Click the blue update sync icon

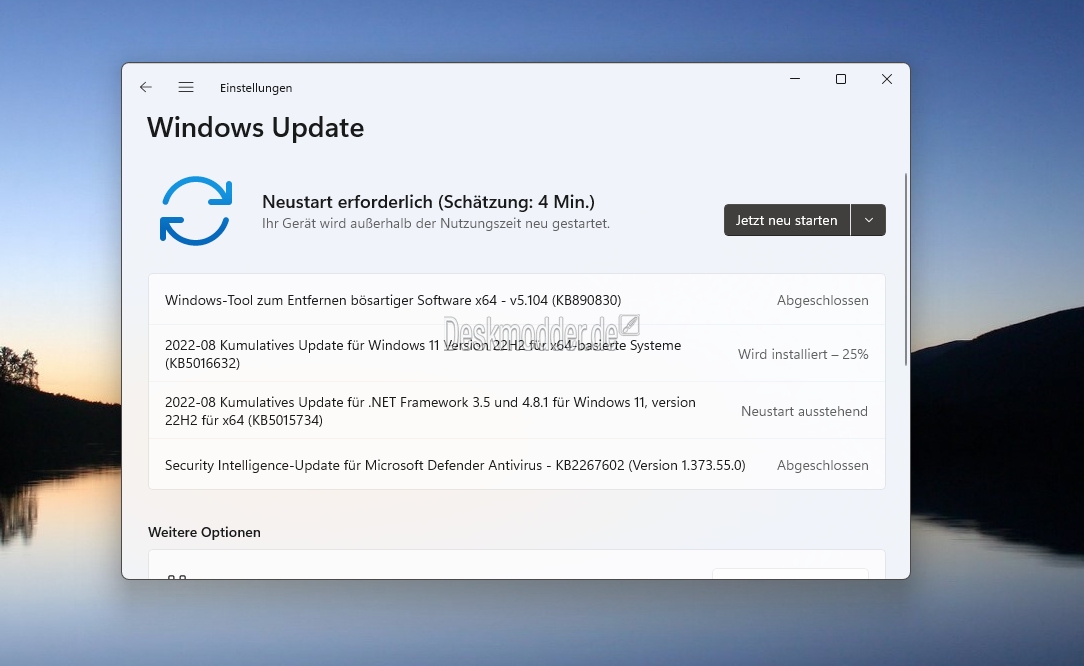tap(196, 211)
